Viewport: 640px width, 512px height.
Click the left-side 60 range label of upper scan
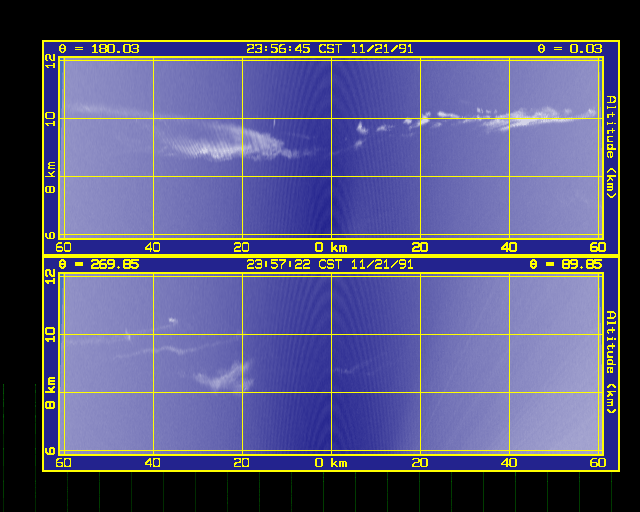tap(63, 247)
